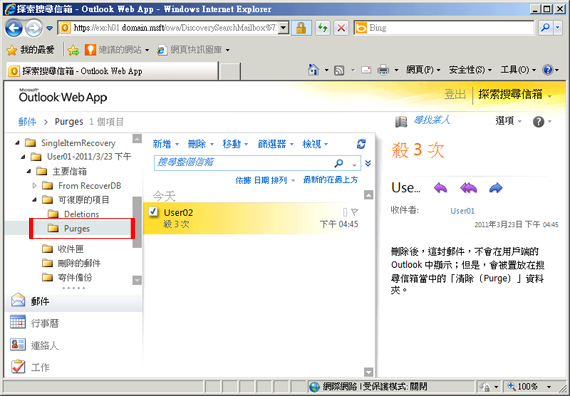Viewport: 570px width, 396px height.
Task: Open the 刪除 delete dropdown
Action: coord(201,144)
